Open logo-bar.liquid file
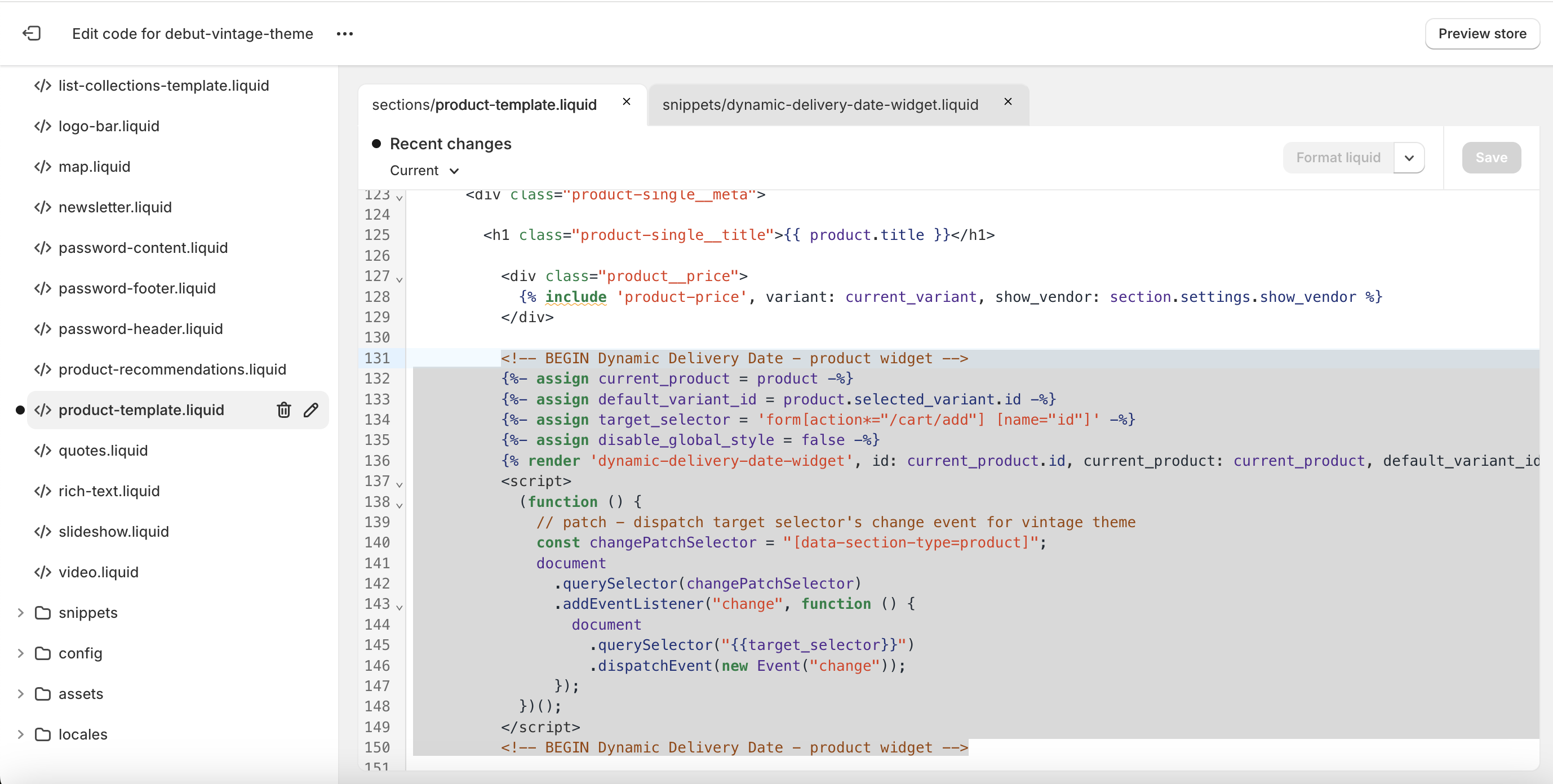 click(x=109, y=126)
